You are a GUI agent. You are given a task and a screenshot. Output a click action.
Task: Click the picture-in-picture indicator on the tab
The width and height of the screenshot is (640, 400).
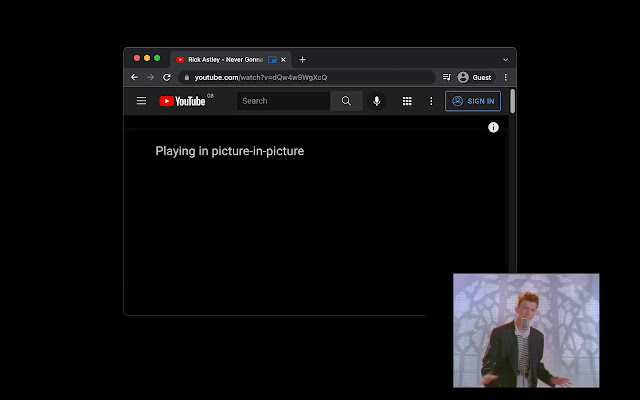point(272,60)
